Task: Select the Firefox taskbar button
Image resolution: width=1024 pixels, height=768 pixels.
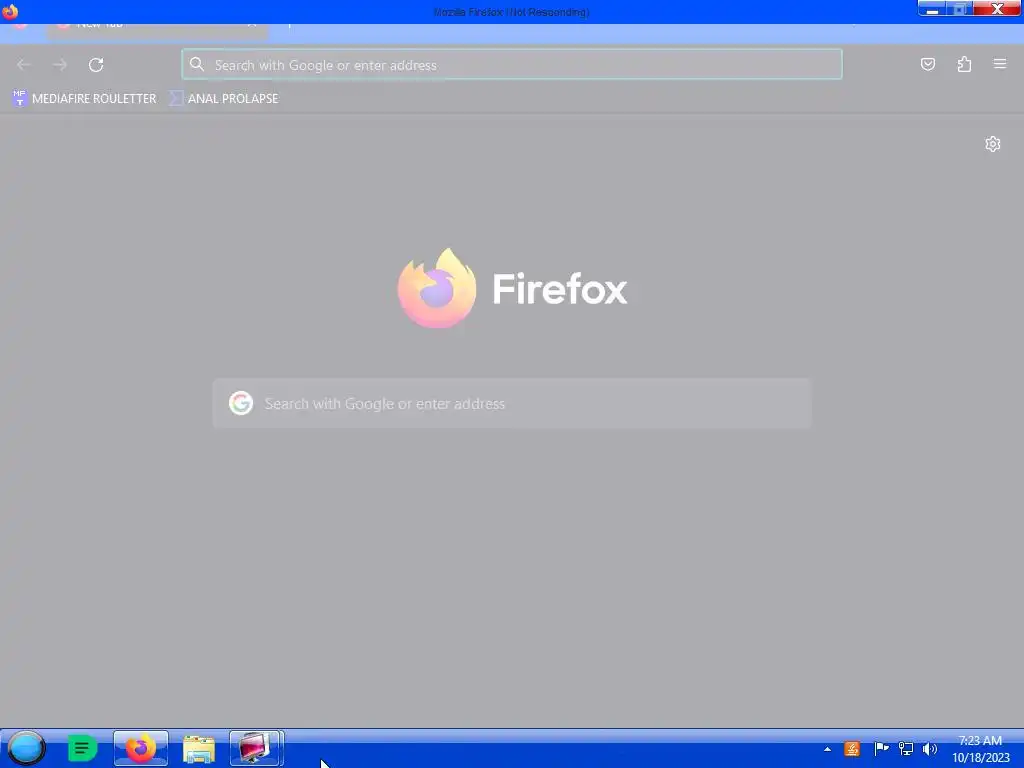Action: 140,748
